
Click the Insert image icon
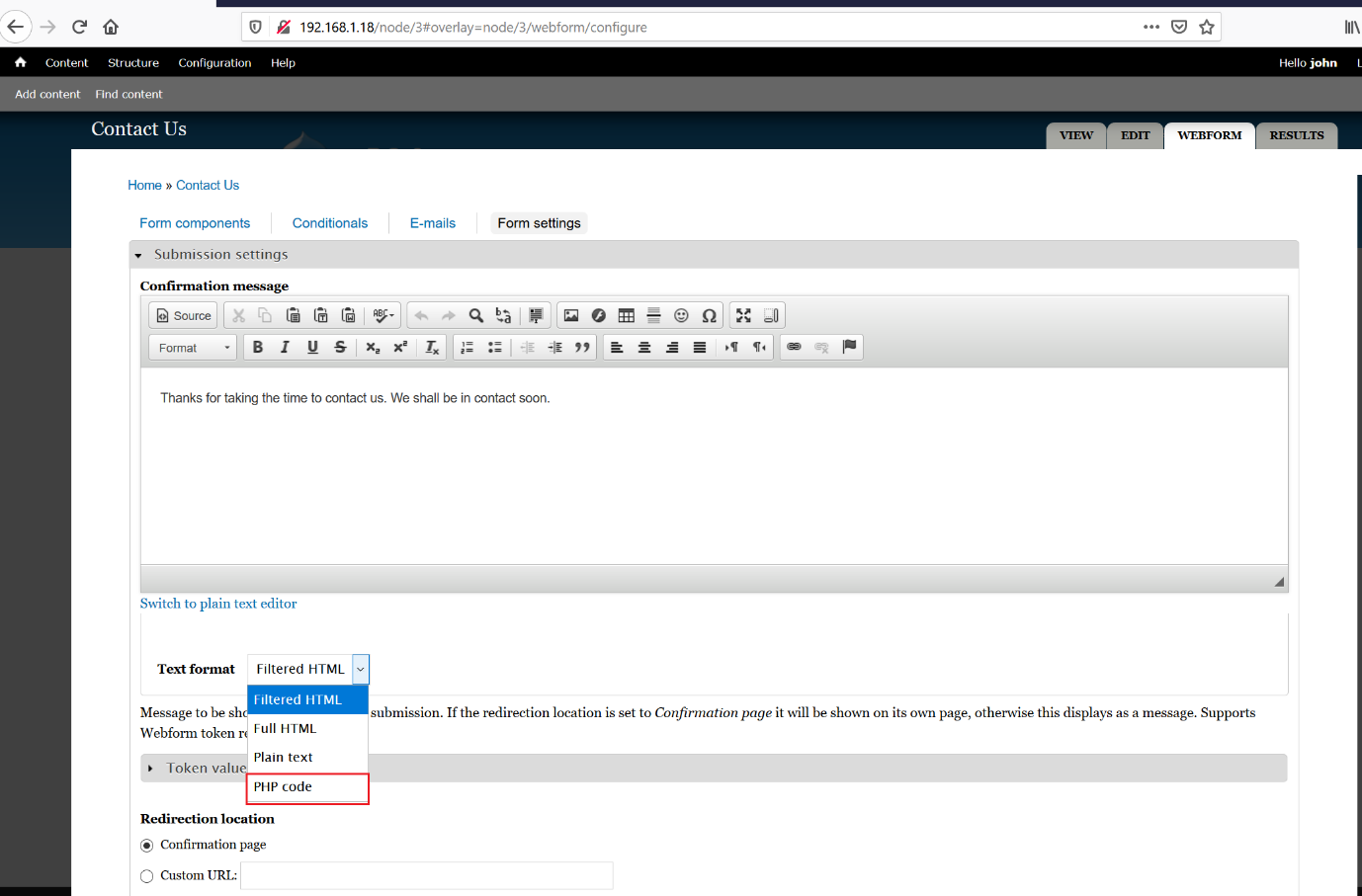point(571,316)
